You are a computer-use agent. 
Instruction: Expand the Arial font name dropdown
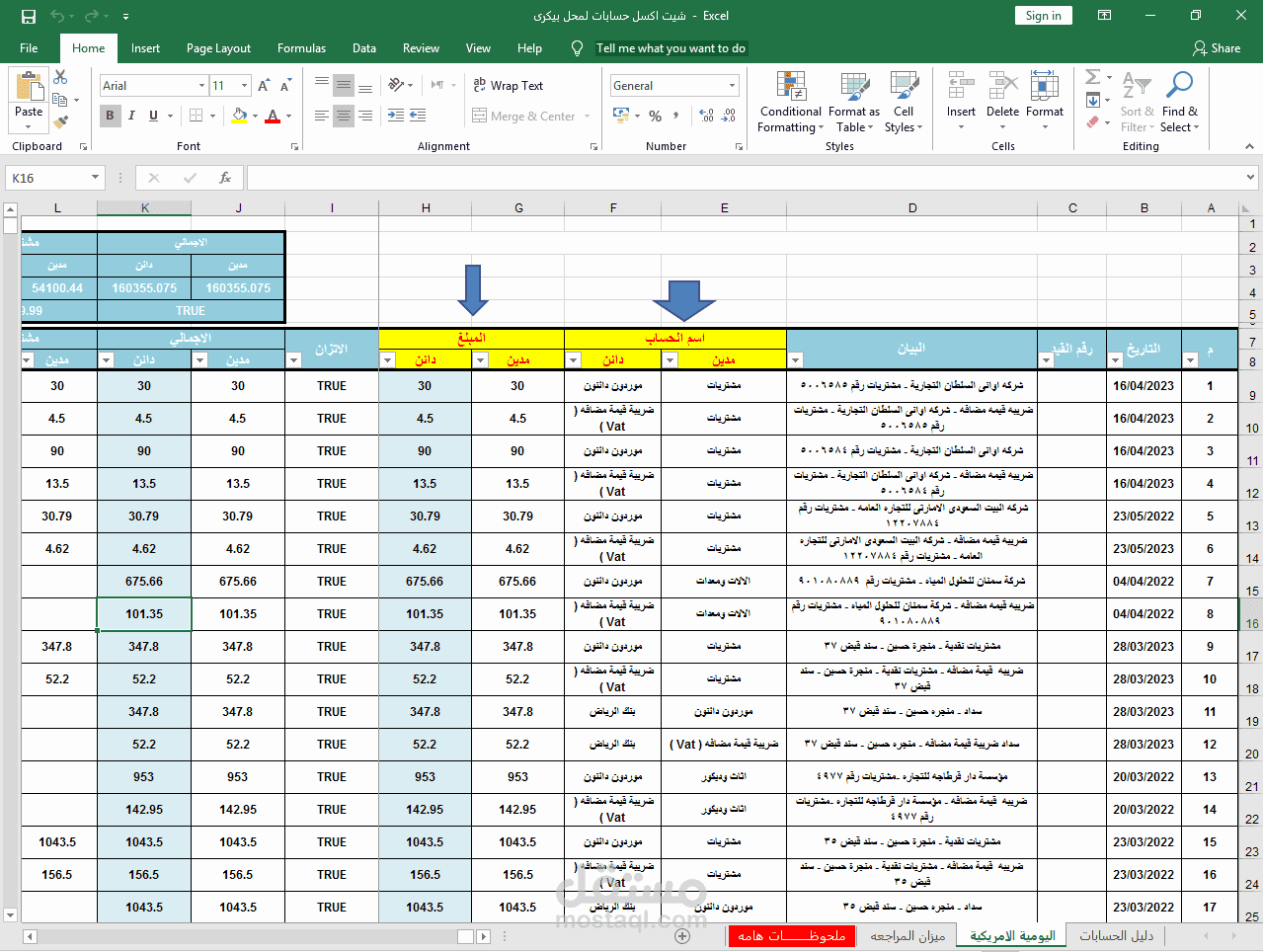201,86
